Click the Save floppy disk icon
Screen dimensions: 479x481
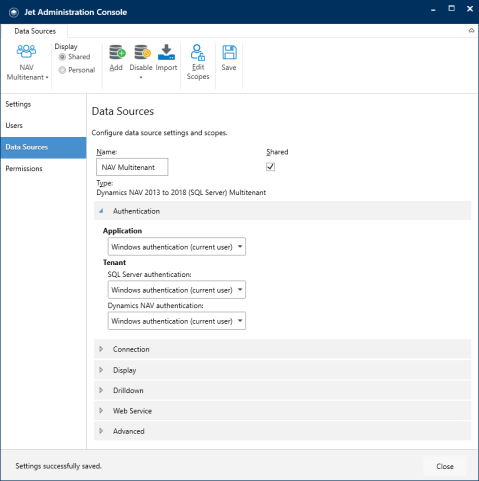(x=229, y=53)
